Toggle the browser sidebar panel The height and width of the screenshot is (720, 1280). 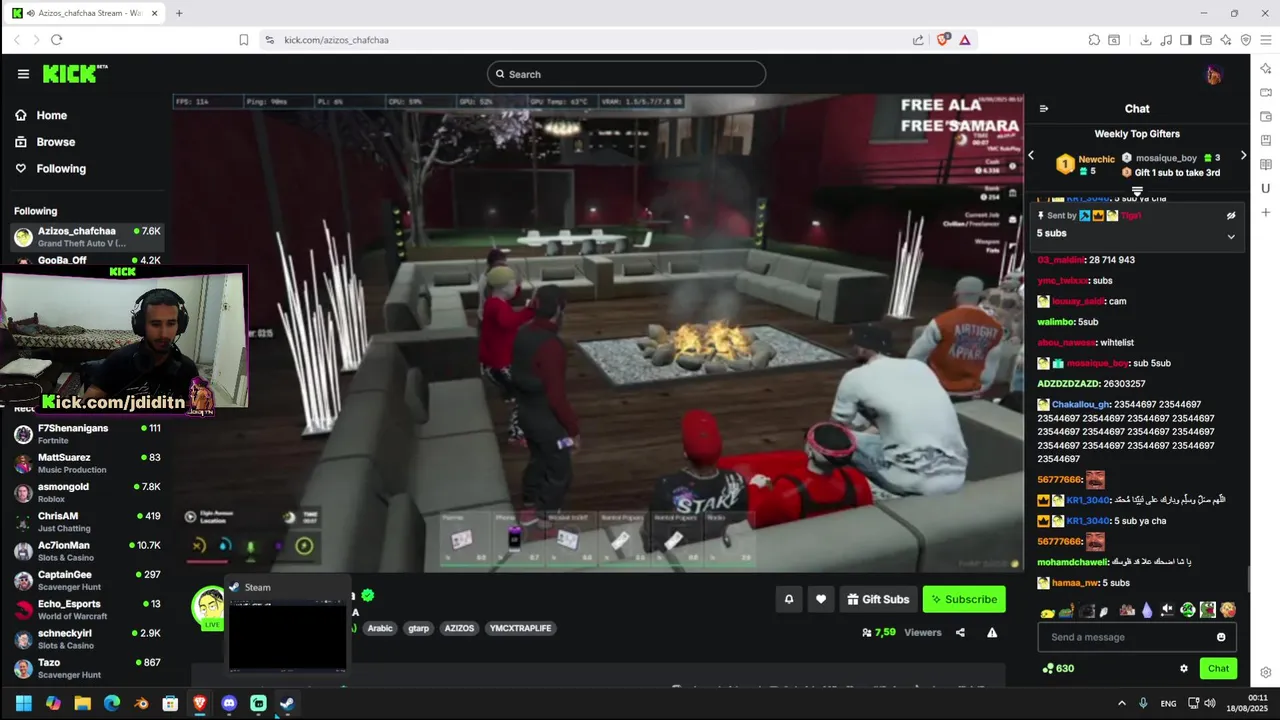click(x=1185, y=40)
